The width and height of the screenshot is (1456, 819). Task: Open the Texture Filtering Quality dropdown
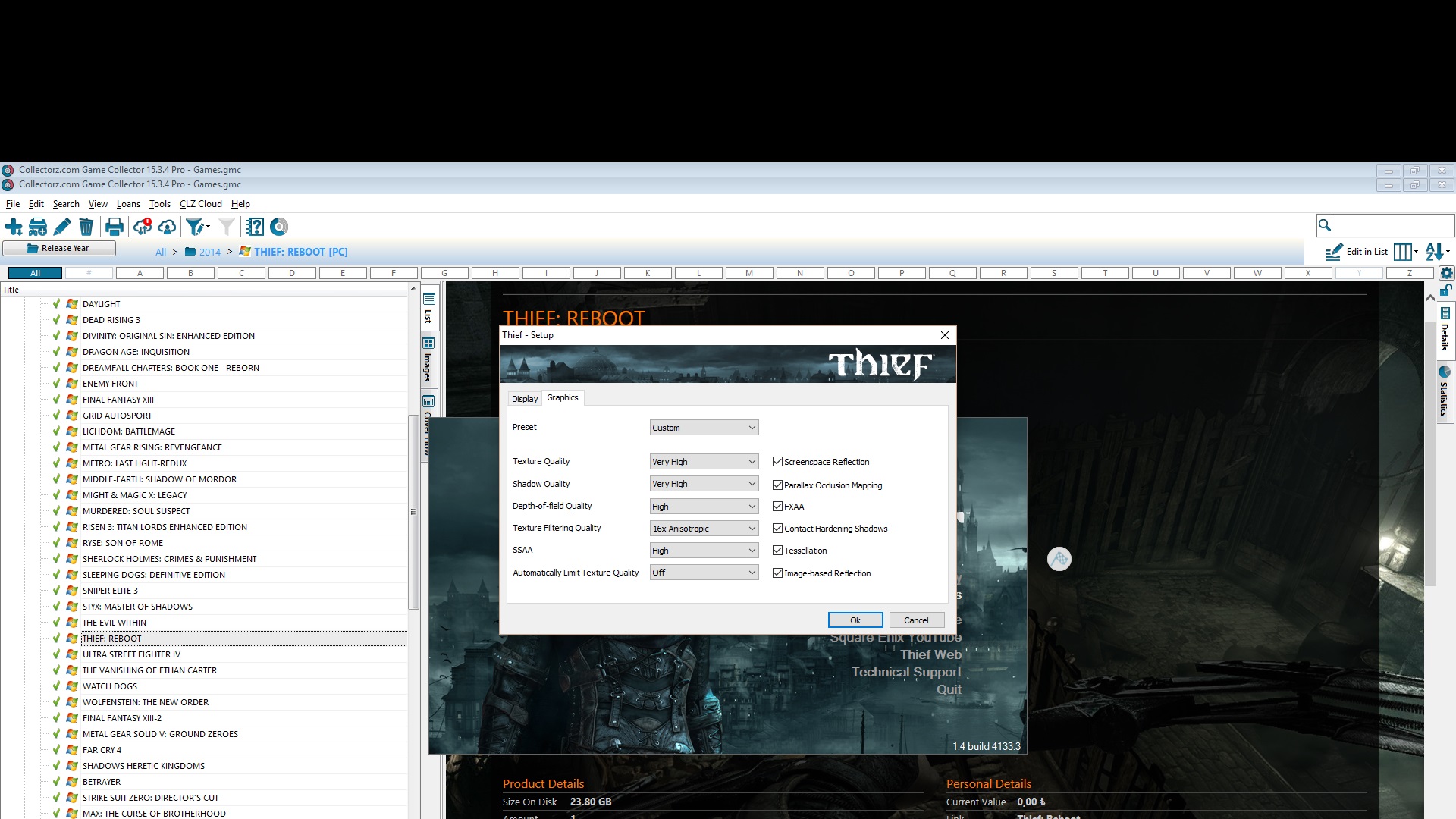click(704, 529)
